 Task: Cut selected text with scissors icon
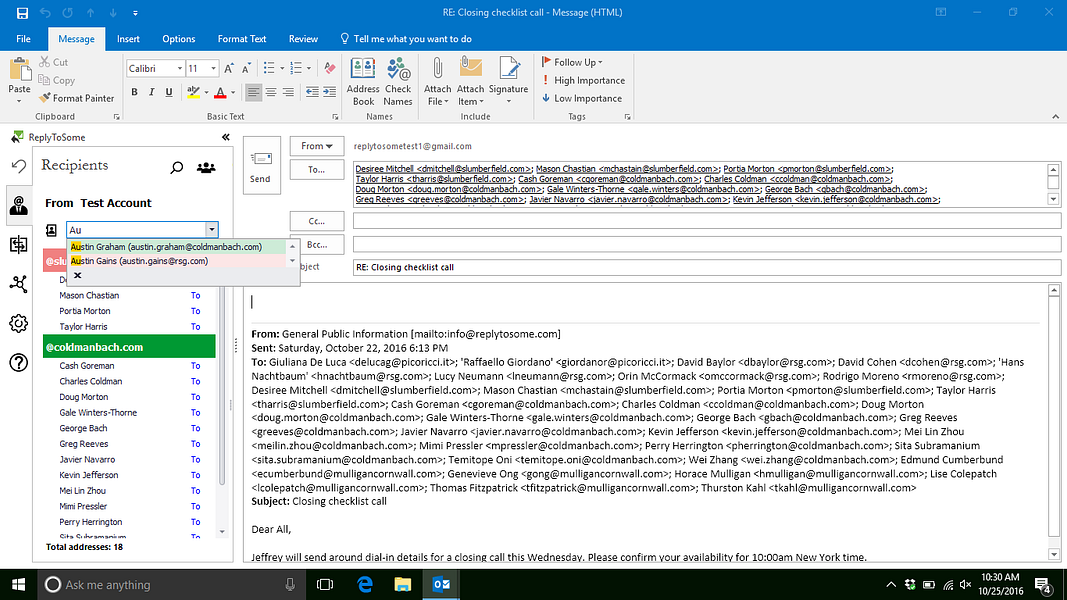pyautogui.click(x=53, y=62)
